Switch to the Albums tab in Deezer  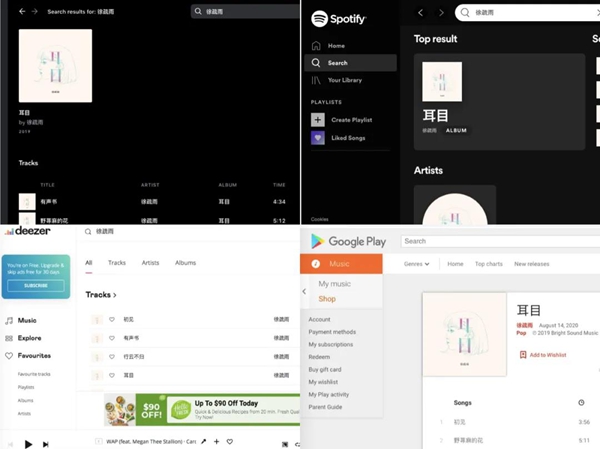185,263
